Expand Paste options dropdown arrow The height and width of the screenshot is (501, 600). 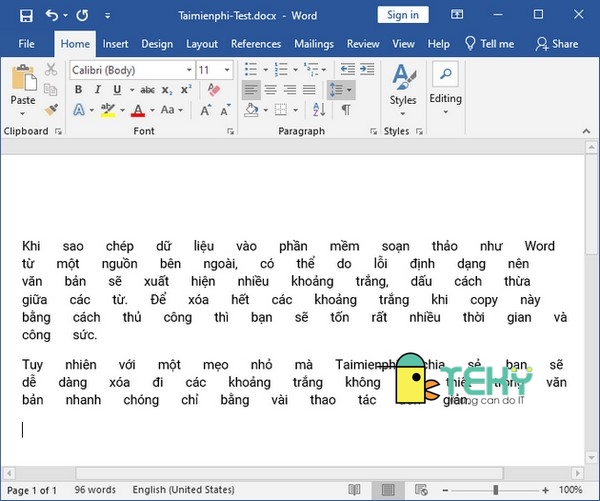[x=23, y=114]
